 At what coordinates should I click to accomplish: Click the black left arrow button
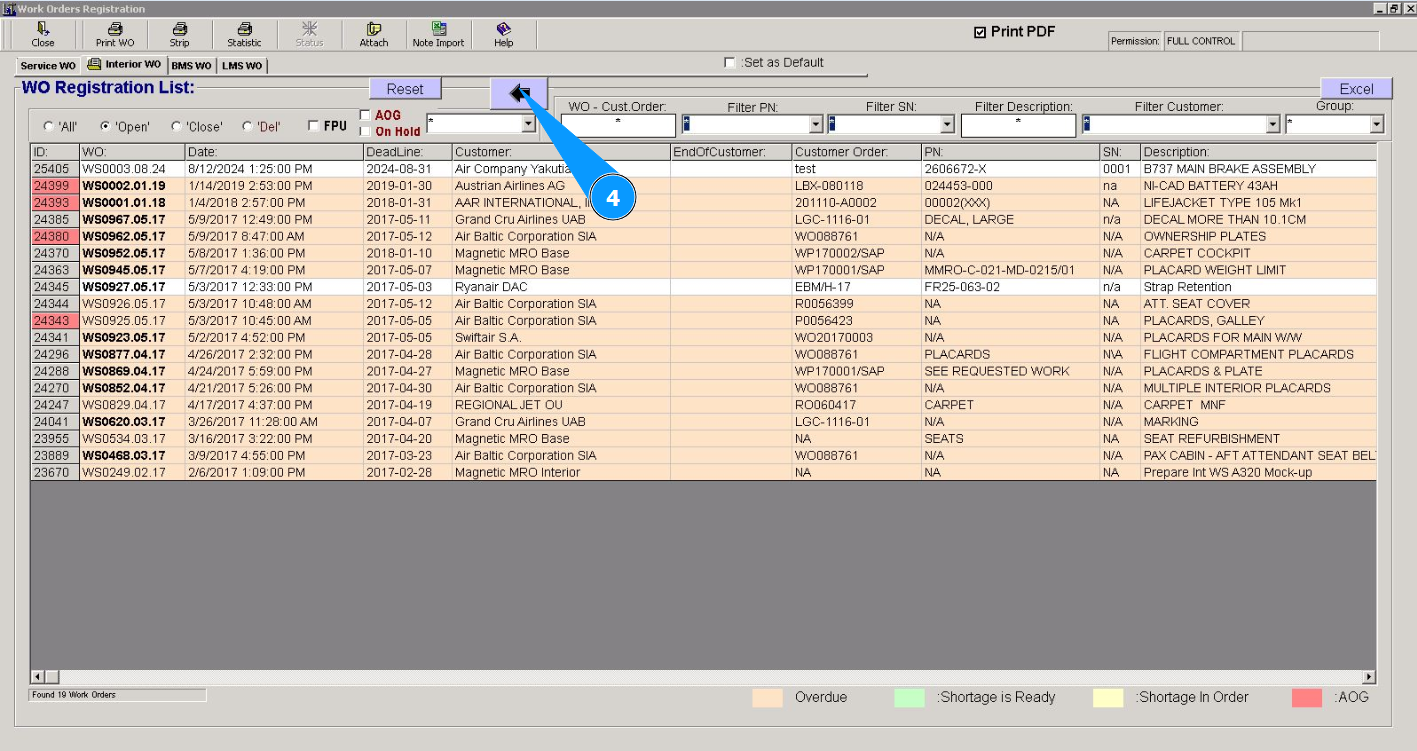pyautogui.click(x=519, y=93)
